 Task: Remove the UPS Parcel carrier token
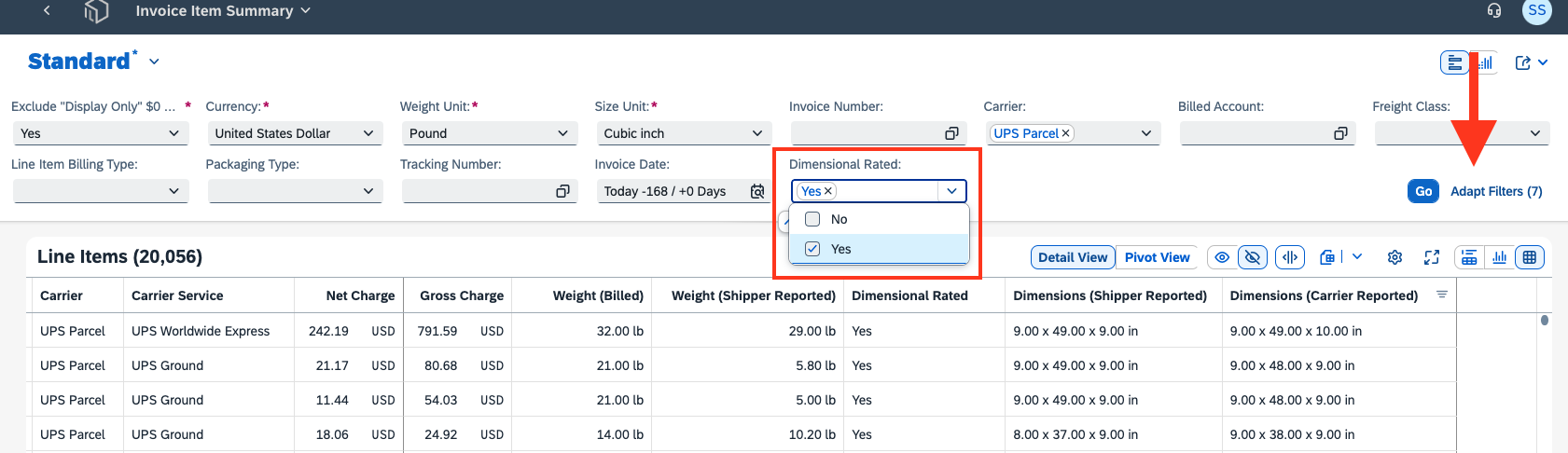(x=1065, y=133)
